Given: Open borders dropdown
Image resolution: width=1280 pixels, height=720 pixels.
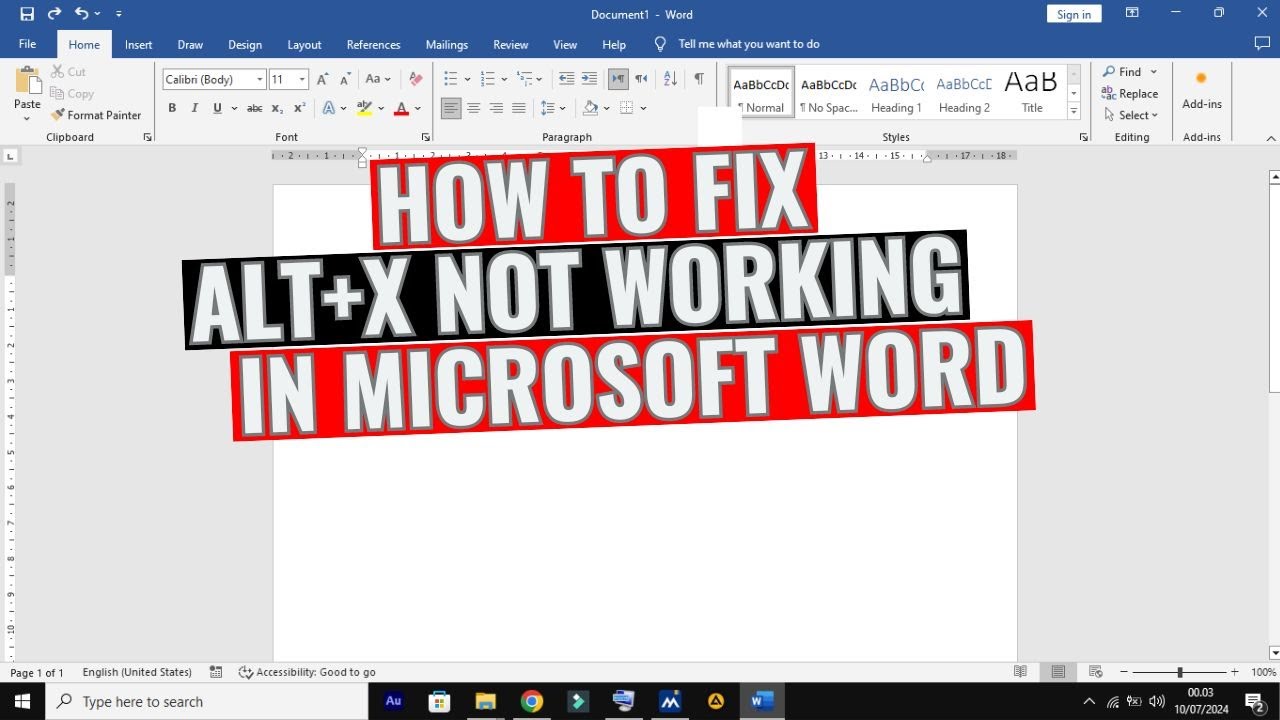Looking at the screenshot, I should (643, 108).
